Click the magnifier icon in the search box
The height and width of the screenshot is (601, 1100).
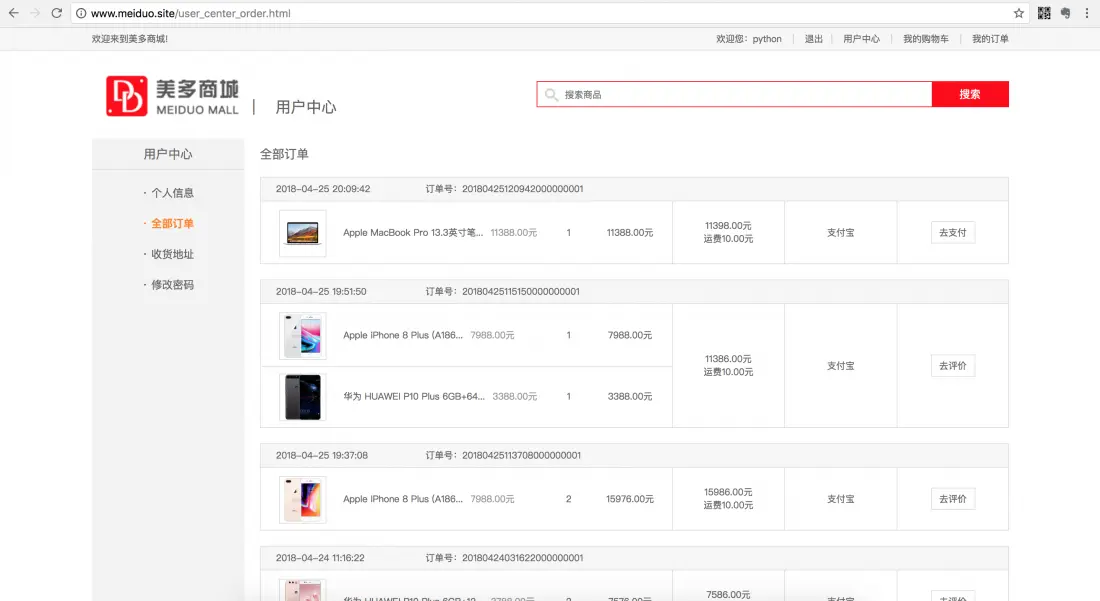point(551,94)
